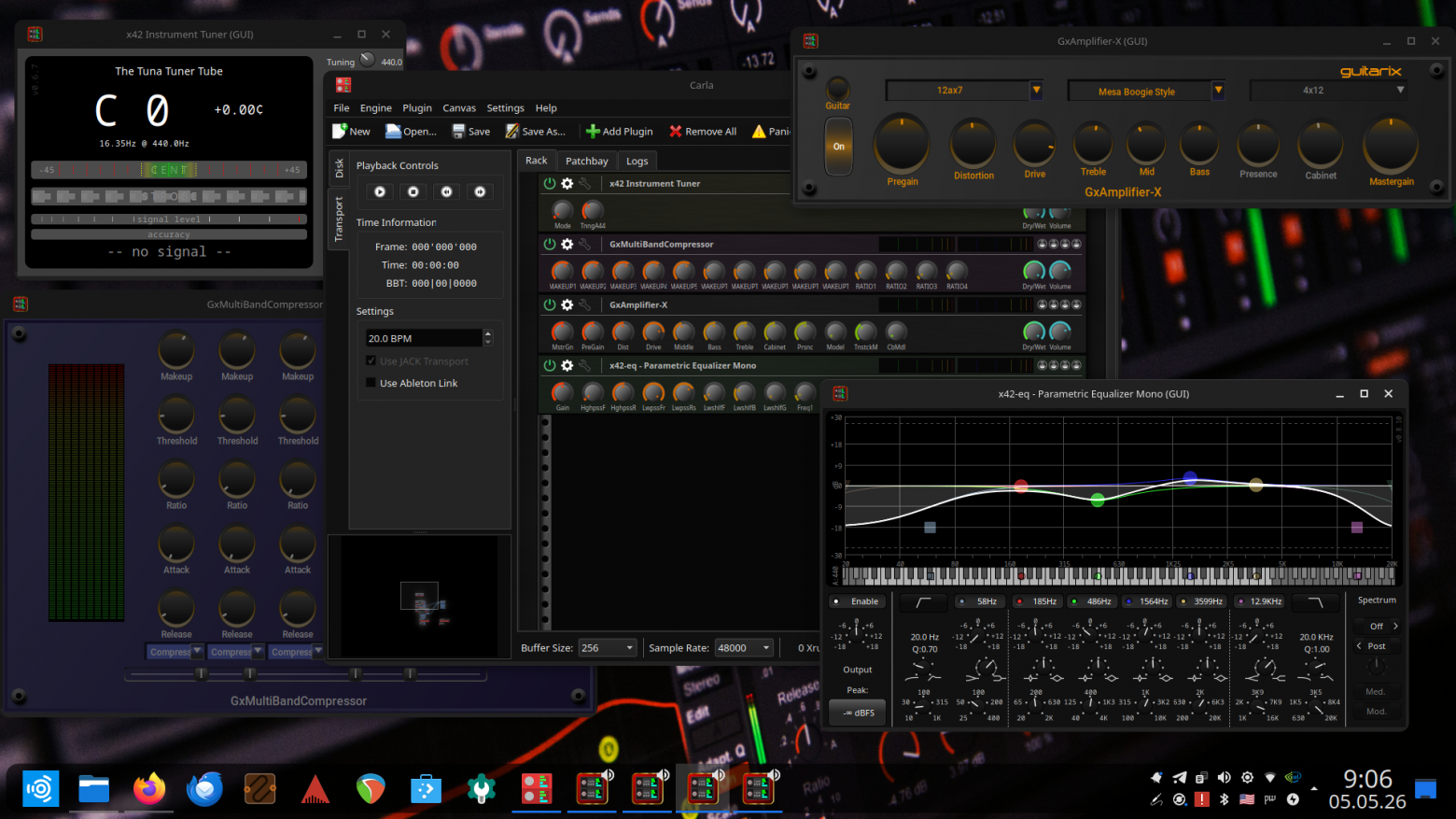The image size is (1456, 819).
Task: Click the Mastergain knob in GxAmplifier-X
Action: coord(1391,145)
